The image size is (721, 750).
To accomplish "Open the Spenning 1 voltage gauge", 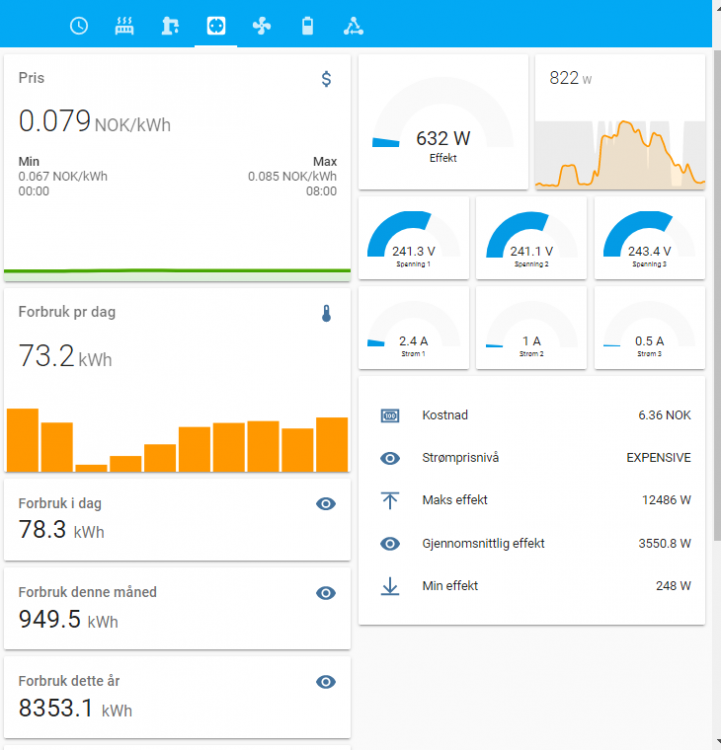I will click(416, 238).
